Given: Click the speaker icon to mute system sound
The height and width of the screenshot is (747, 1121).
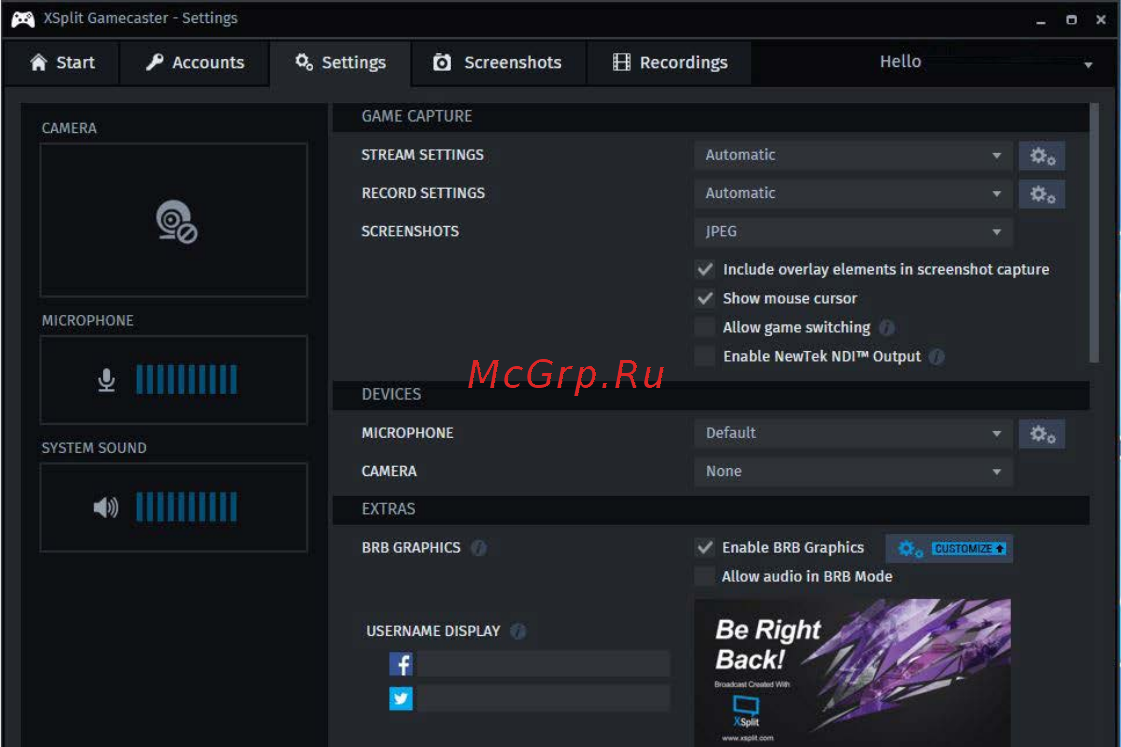Looking at the screenshot, I should (106, 508).
